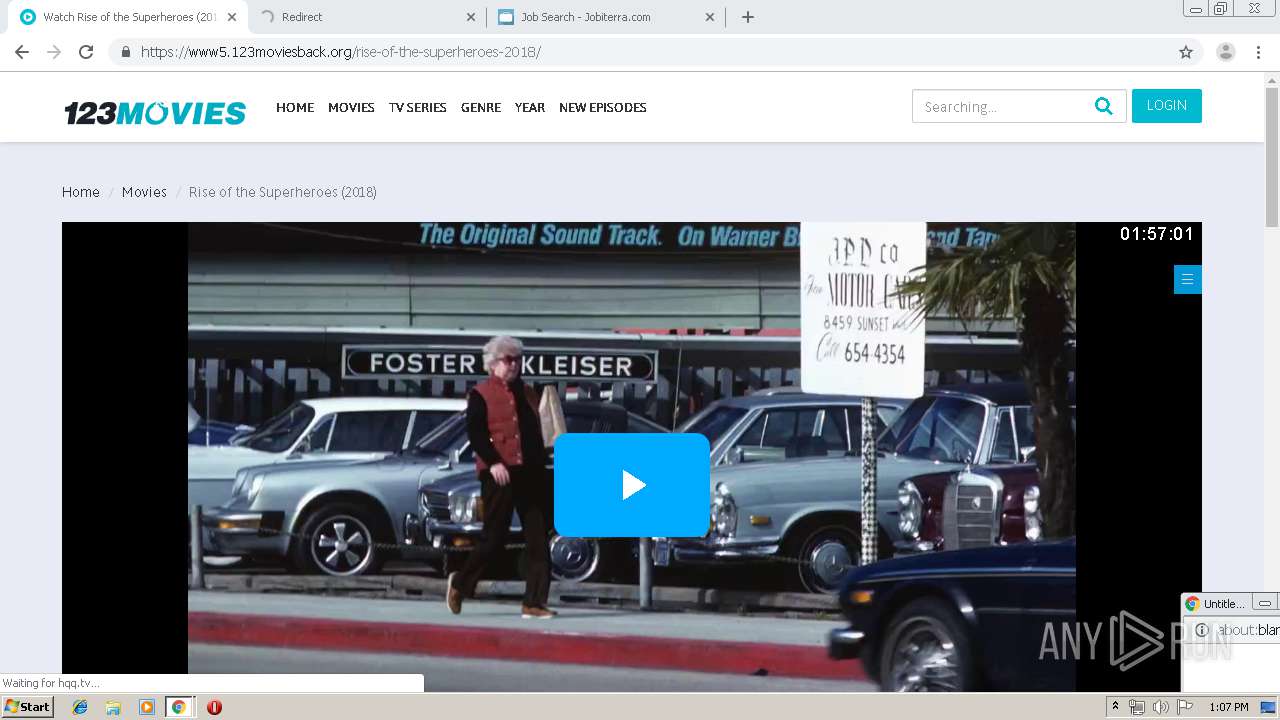The image size is (1280, 720).
Task: Play the video with the blue button
Action: (632, 485)
